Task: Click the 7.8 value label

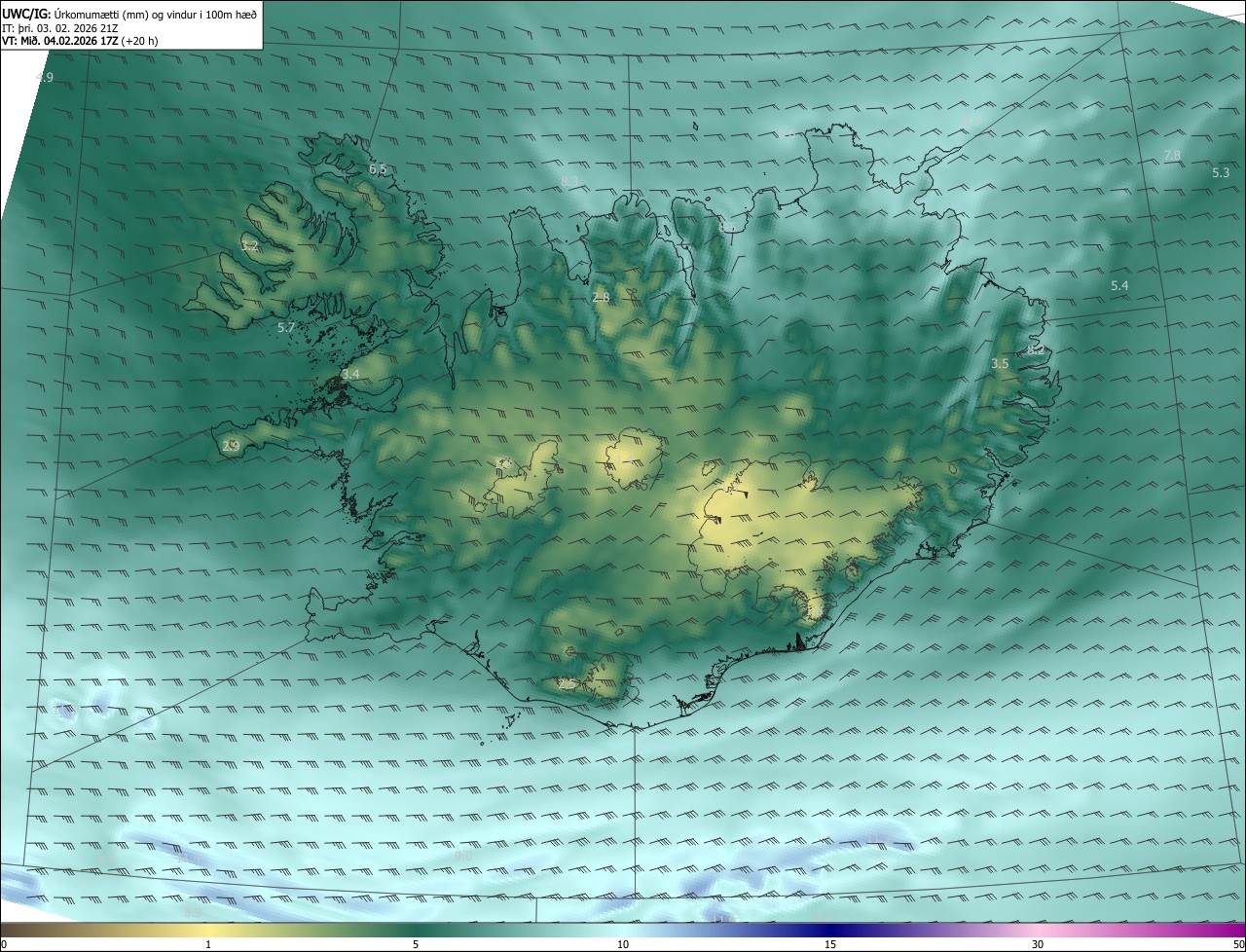Action: tap(1172, 156)
